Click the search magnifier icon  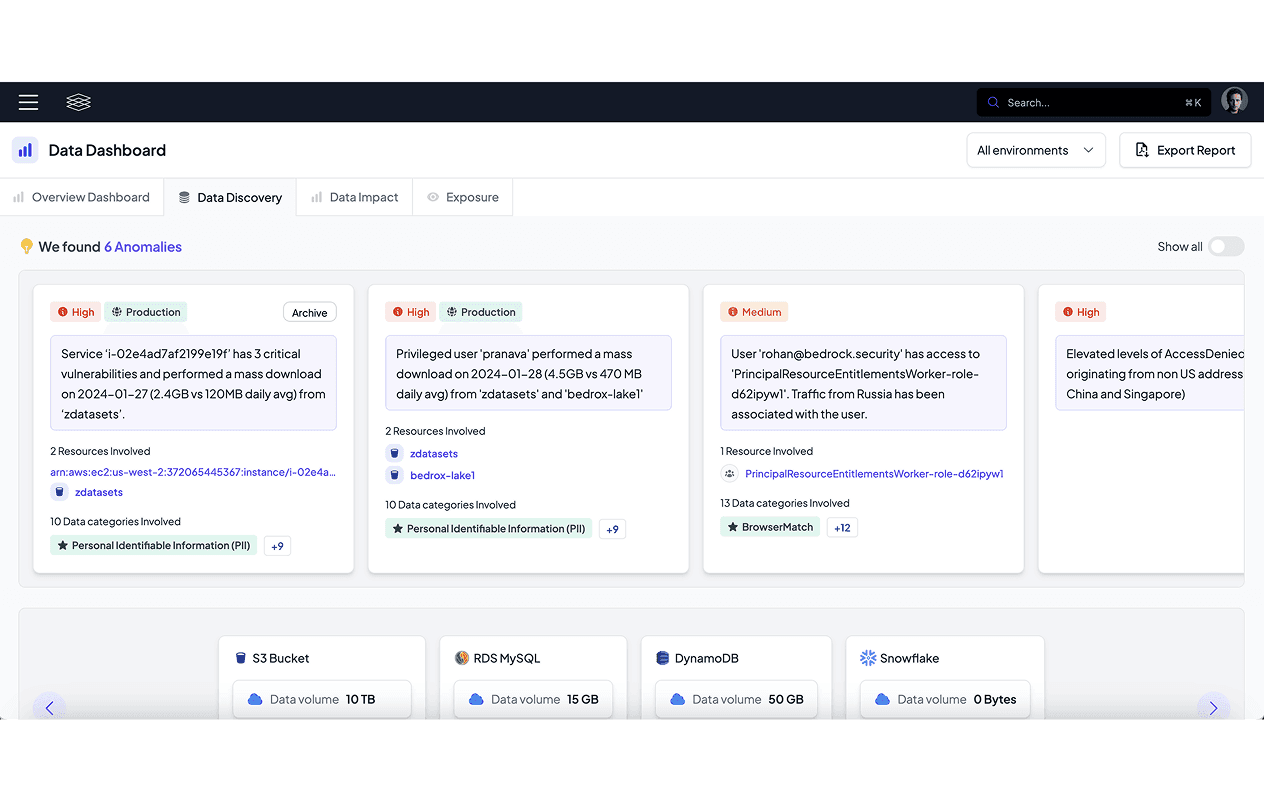tap(992, 102)
